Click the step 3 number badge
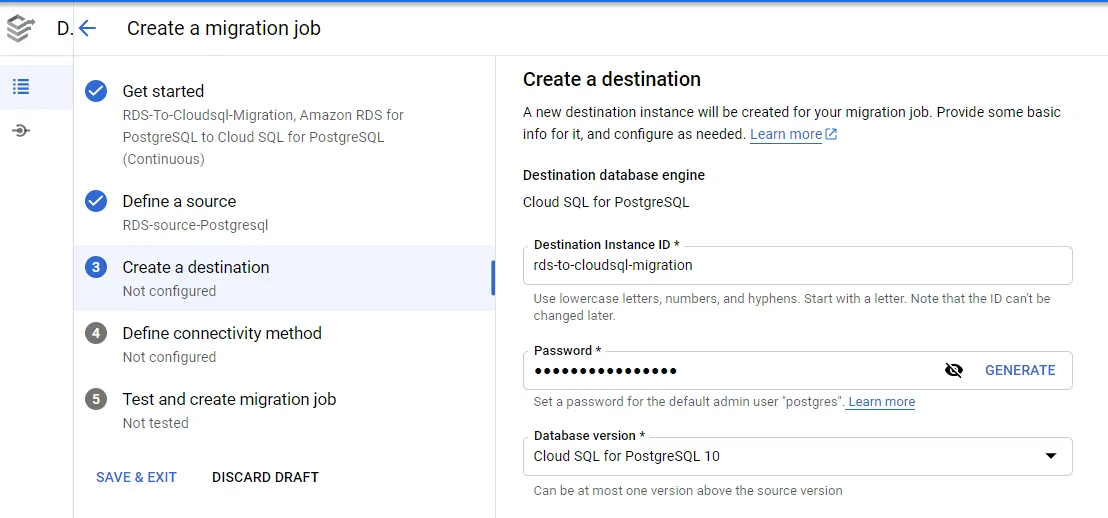The height and width of the screenshot is (518, 1108). [96, 267]
